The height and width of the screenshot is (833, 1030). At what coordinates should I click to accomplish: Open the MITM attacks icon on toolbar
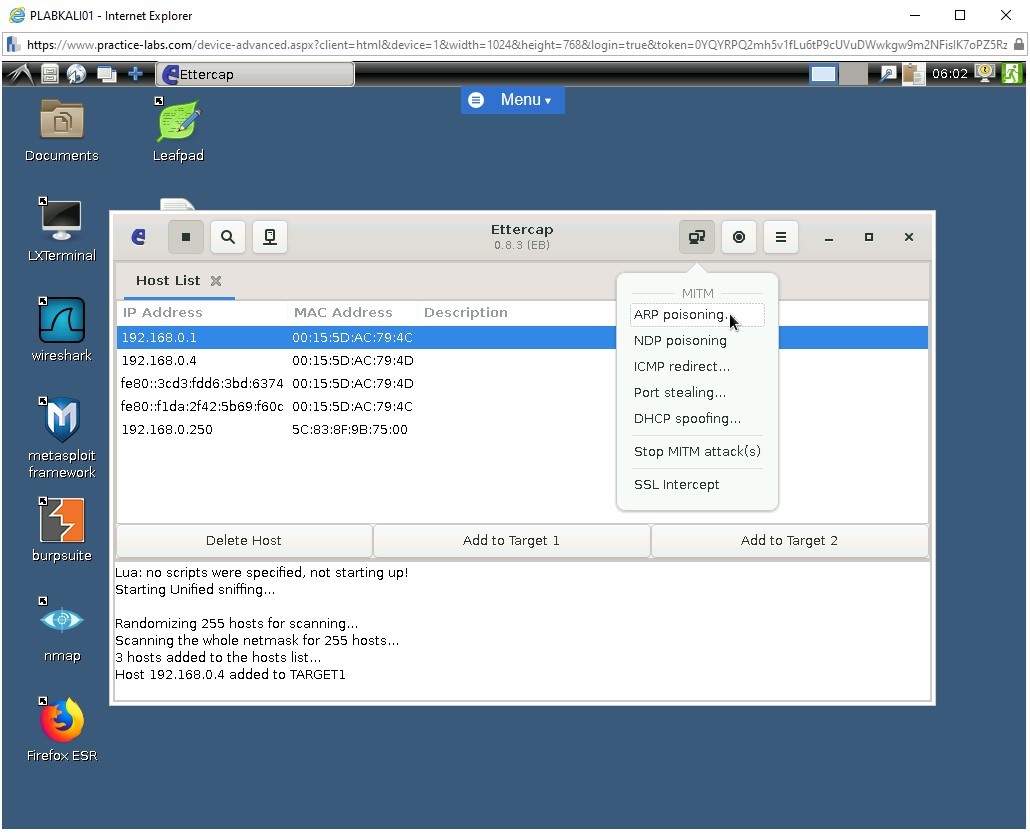696,237
